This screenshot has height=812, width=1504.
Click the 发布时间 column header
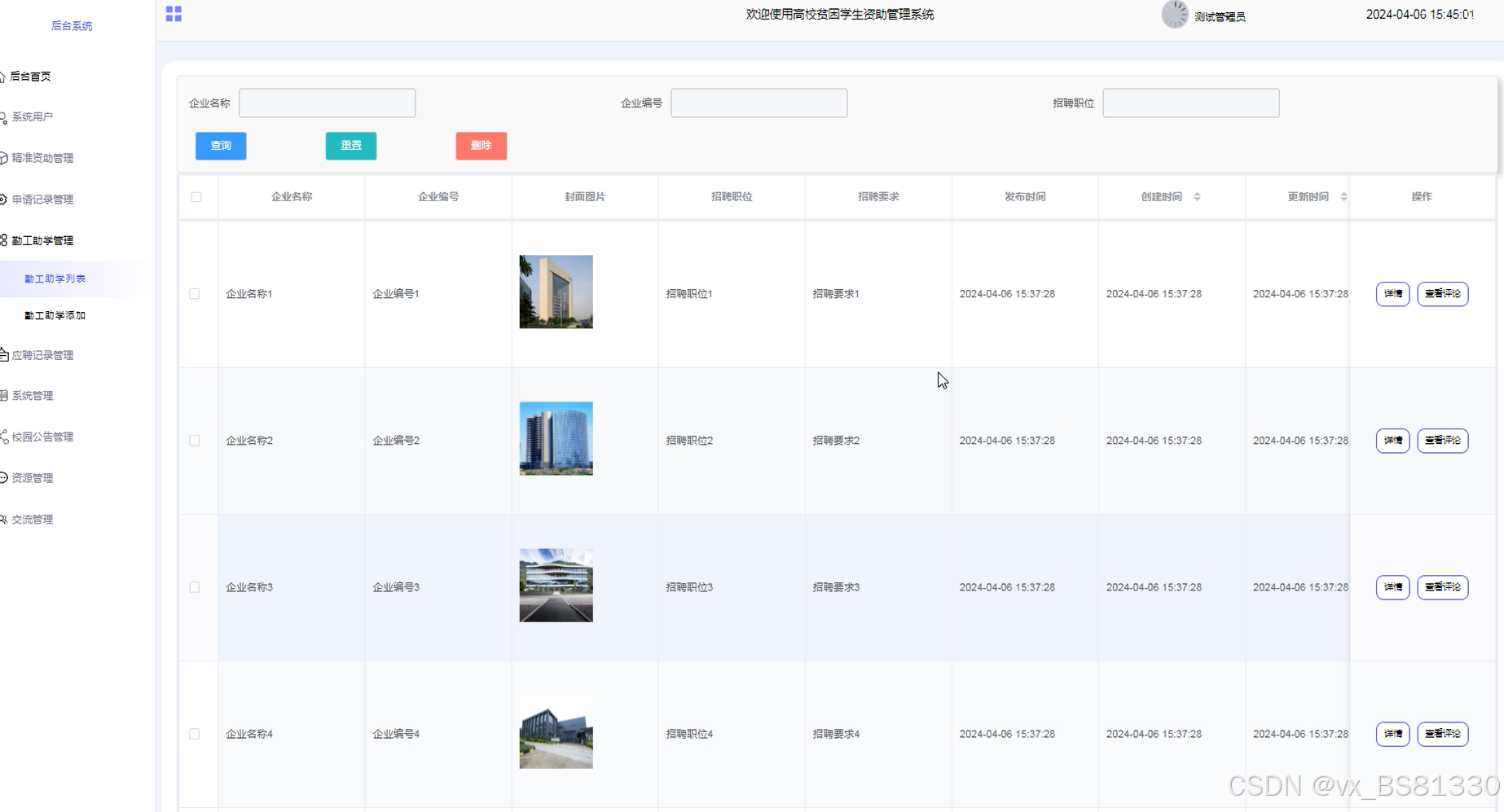pyautogui.click(x=1025, y=197)
